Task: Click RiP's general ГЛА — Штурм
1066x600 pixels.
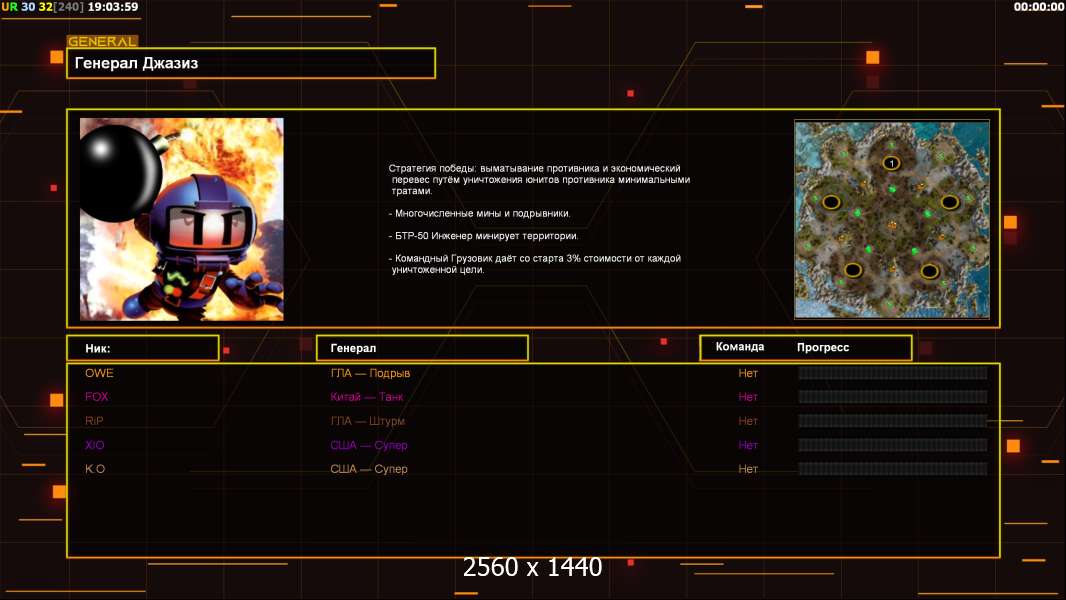Action: pyautogui.click(x=367, y=421)
